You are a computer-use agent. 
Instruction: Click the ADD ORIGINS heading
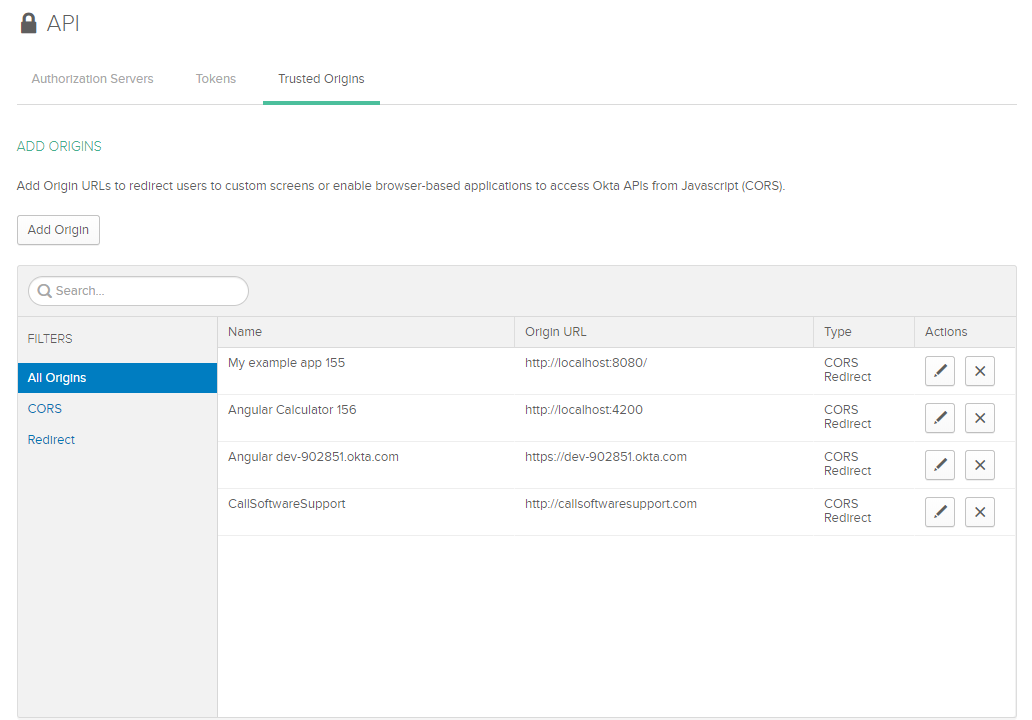pyautogui.click(x=59, y=146)
